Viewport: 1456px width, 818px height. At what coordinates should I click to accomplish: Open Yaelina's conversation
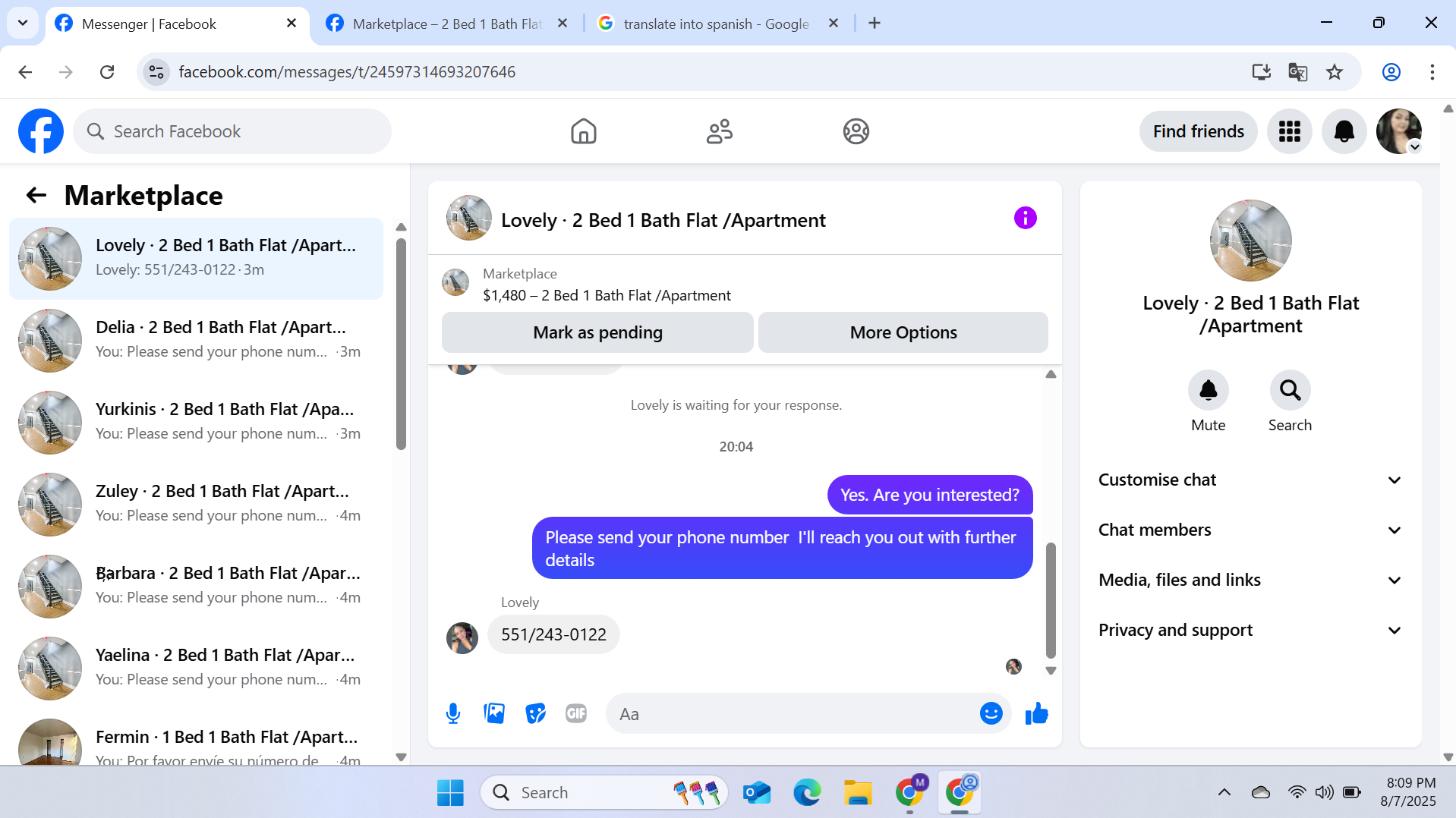click(x=196, y=668)
